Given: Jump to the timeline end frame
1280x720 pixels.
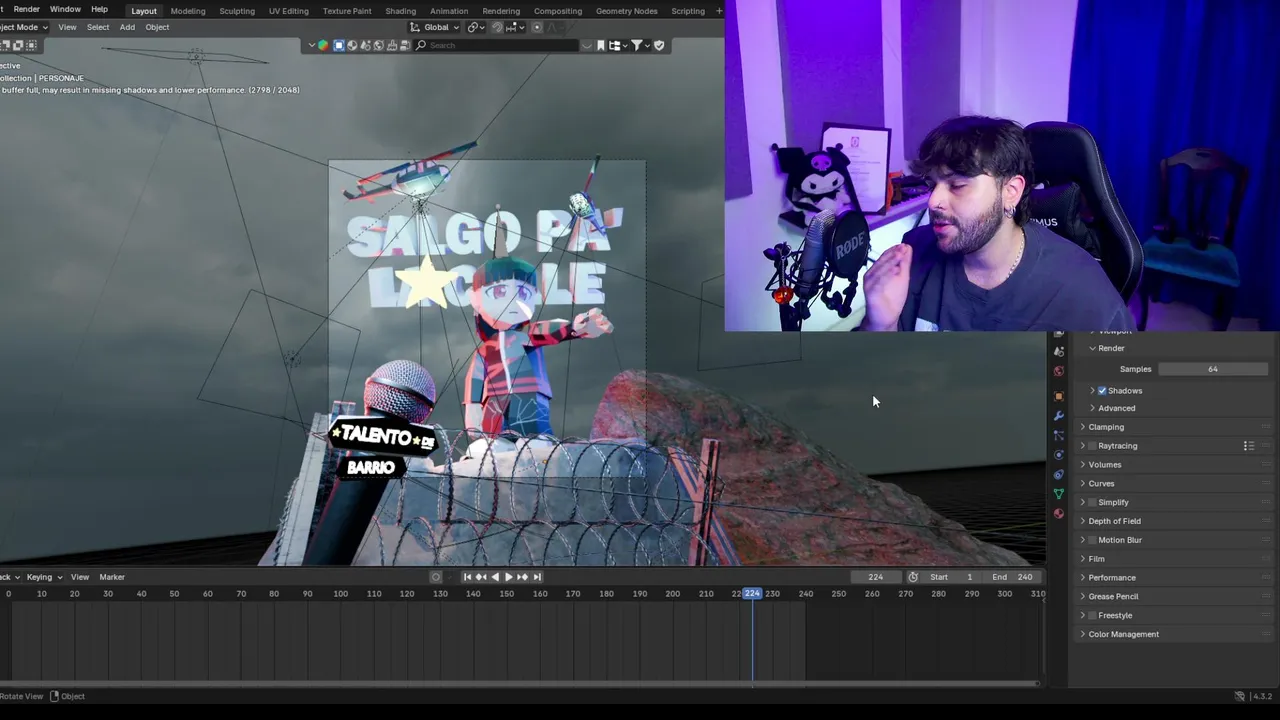Looking at the screenshot, I should tap(537, 577).
